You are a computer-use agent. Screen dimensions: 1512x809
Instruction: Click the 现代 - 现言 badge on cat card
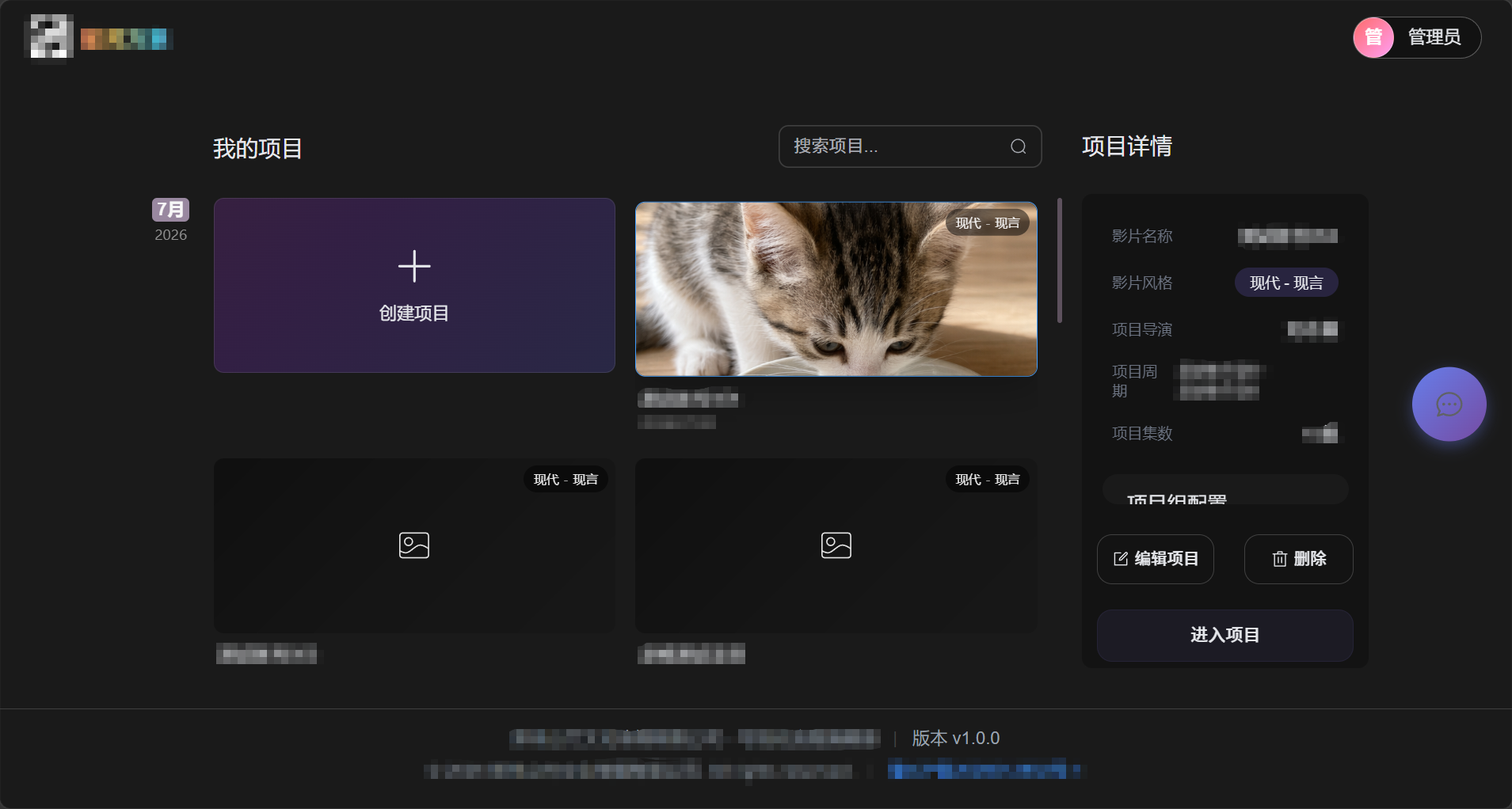pos(987,223)
